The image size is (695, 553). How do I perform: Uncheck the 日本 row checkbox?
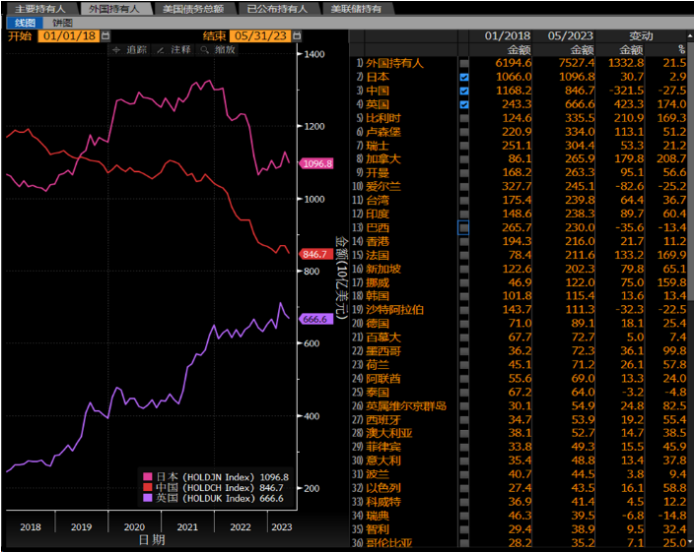(x=464, y=77)
